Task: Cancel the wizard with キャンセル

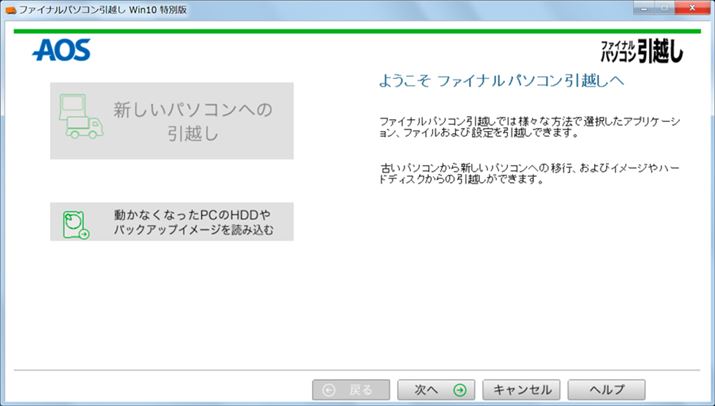Action: tap(521, 390)
